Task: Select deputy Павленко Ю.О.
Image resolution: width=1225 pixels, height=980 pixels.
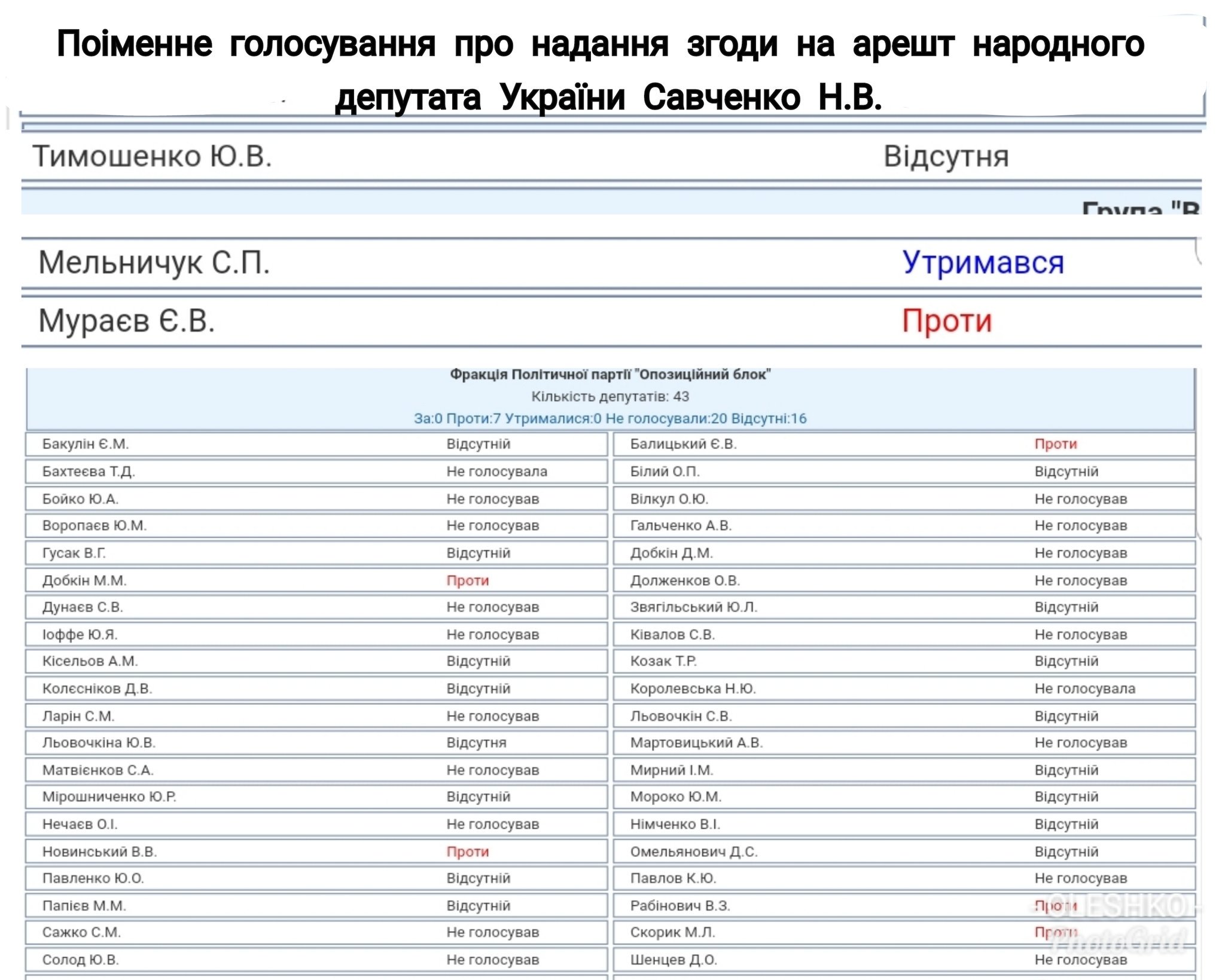Action: tap(93, 878)
